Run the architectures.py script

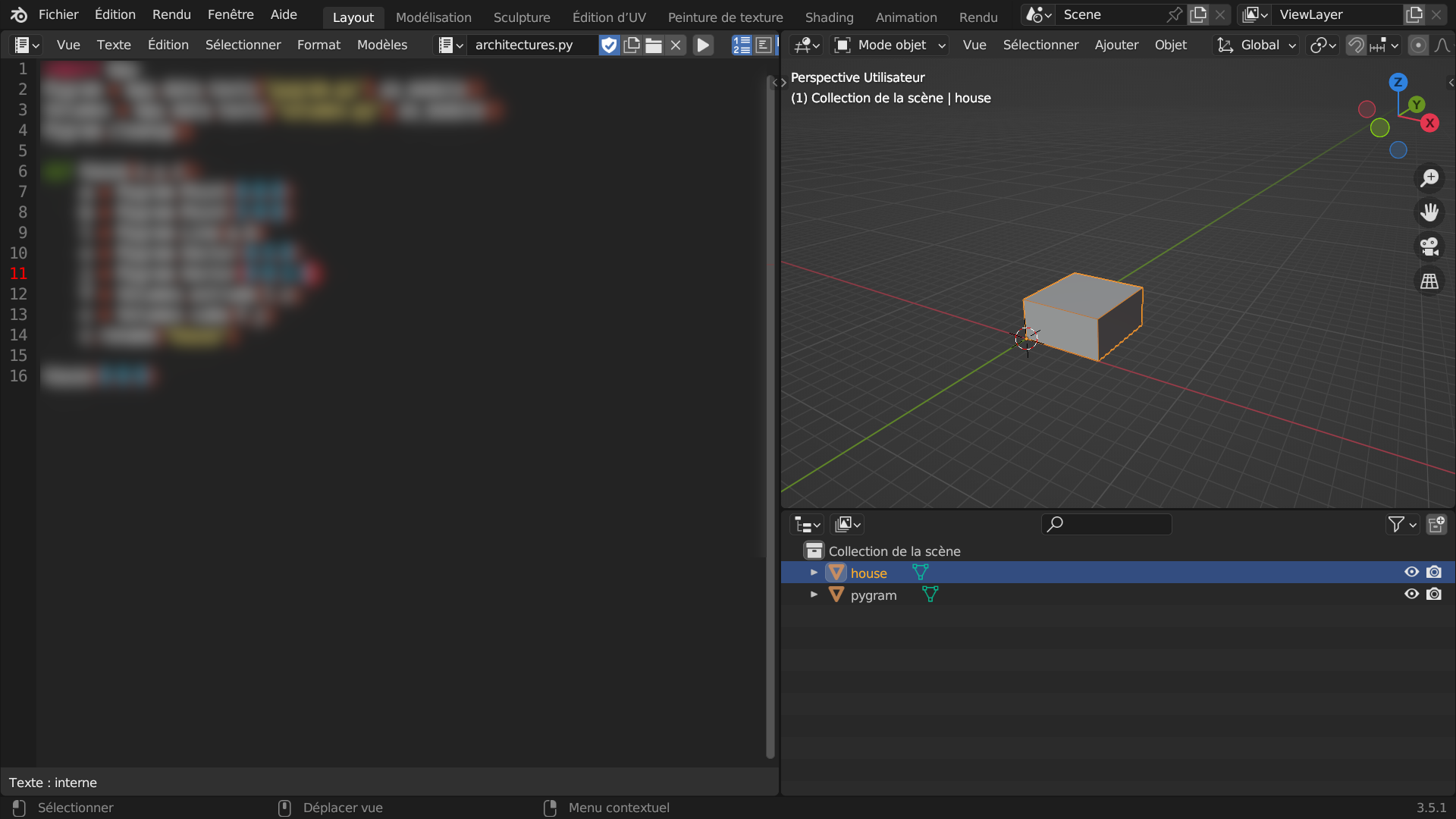[703, 45]
